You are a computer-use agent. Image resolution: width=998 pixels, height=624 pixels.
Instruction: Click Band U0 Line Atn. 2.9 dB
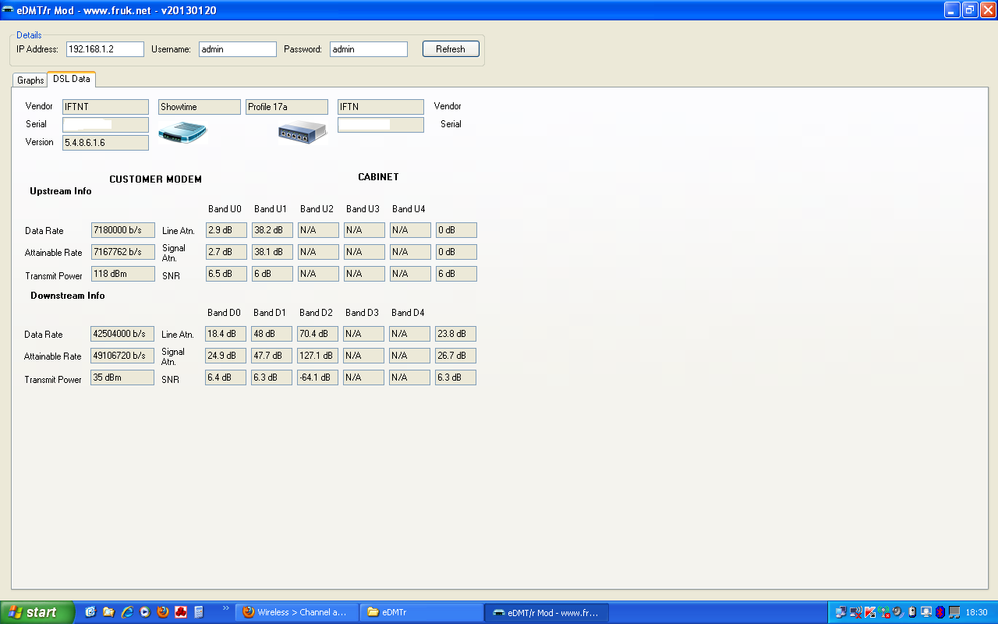pyautogui.click(x=226, y=230)
